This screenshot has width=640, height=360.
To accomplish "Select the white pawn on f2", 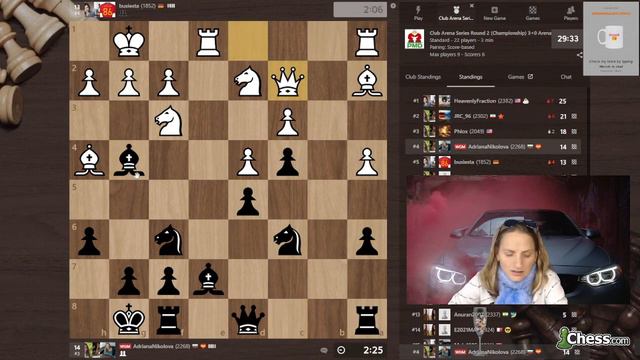I will (169, 81).
